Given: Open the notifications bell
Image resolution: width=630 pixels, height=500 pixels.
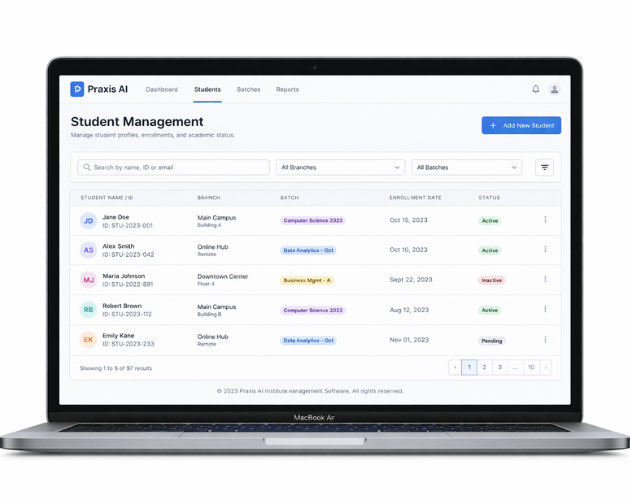Looking at the screenshot, I should click(535, 89).
